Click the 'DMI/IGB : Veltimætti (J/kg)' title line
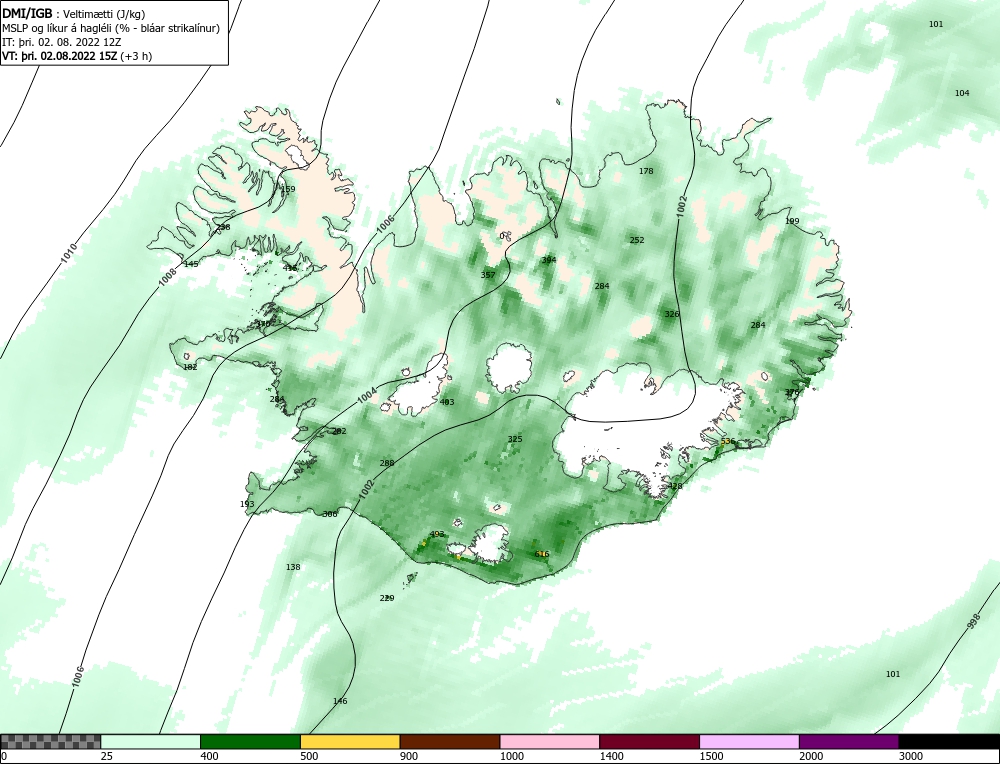The width and height of the screenshot is (1000, 764). point(73,15)
